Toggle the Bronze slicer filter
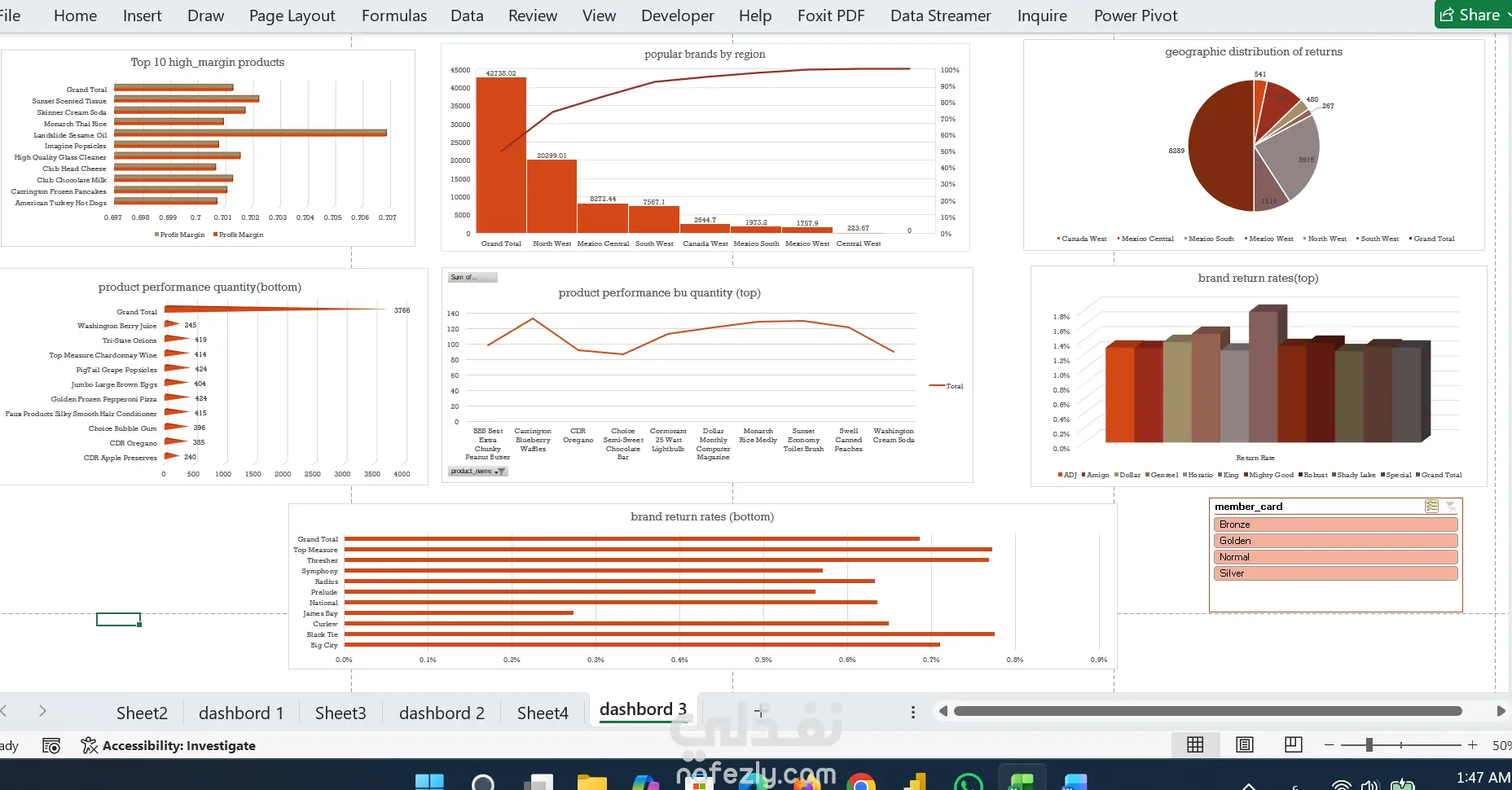1512x790 pixels. click(1335, 524)
